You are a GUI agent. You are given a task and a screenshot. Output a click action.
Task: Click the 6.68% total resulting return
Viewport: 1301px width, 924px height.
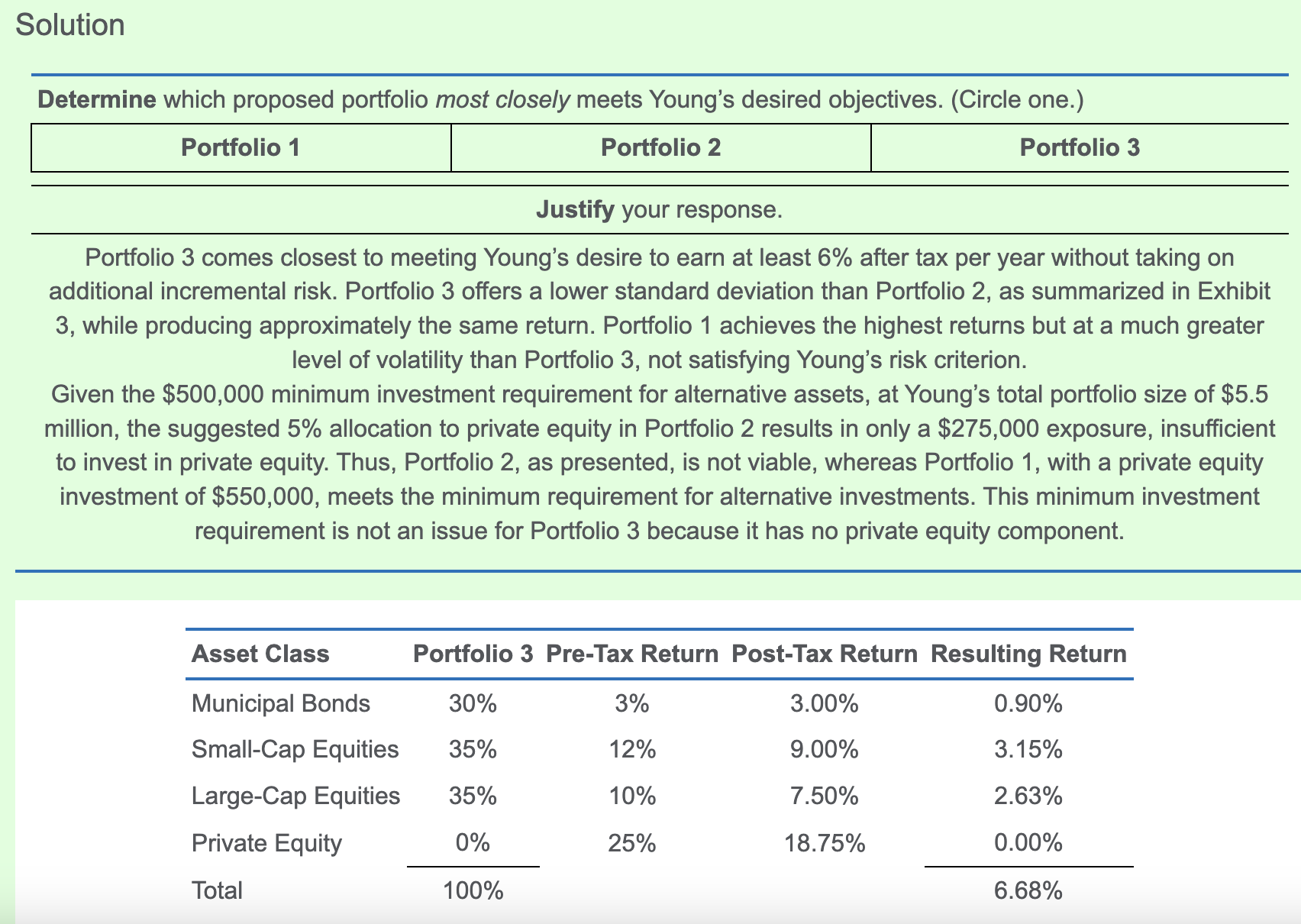point(1028,890)
